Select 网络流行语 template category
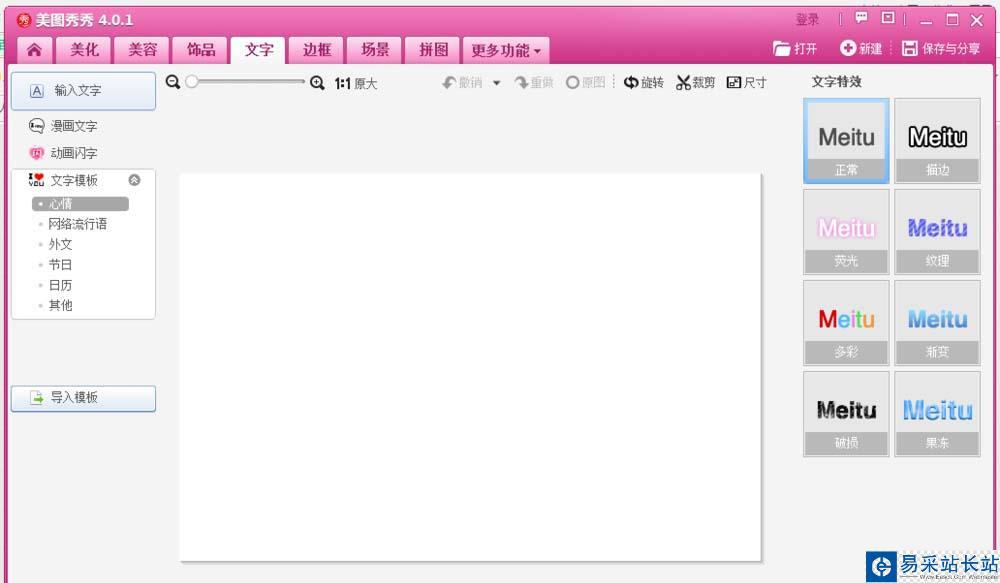 pyautogui.click(x=77, y=224)
